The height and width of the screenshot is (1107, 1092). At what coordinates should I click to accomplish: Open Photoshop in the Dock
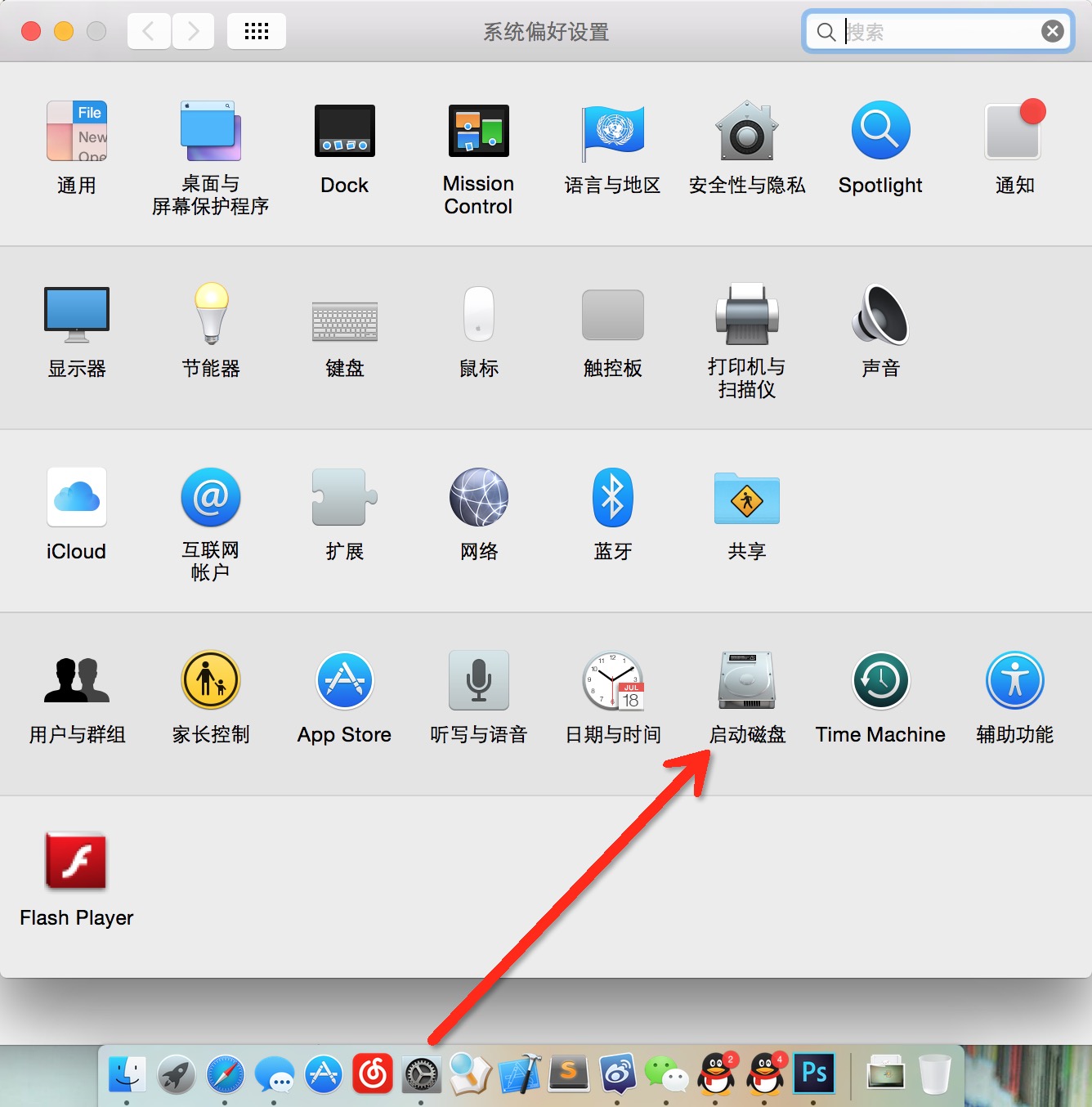point(814,1073)
